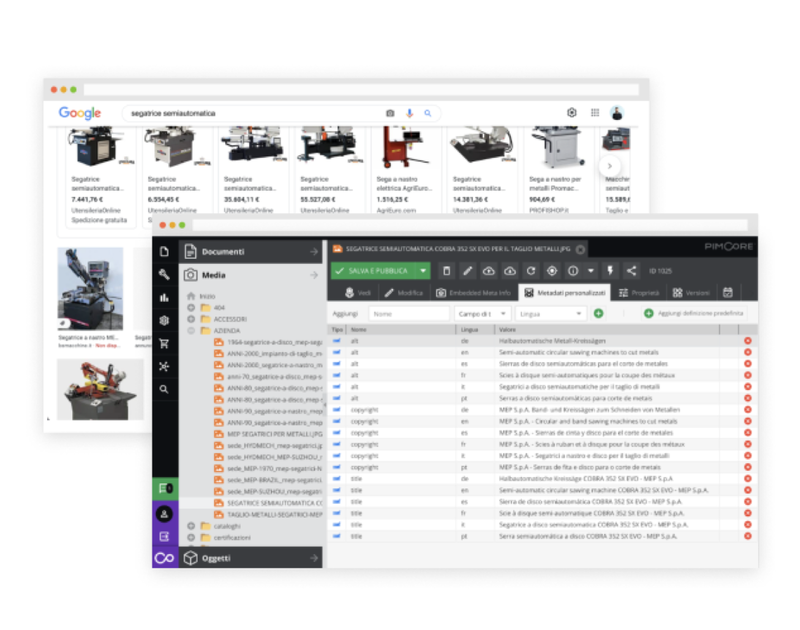
Task: Click the Pimcore infinity logo icon
Action: (164, 558)
